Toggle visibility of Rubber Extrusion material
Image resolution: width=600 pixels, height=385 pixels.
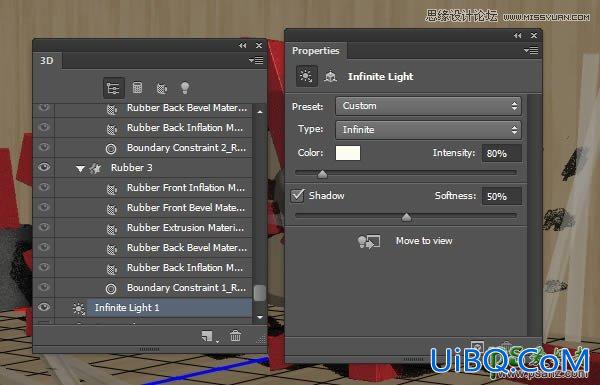44,227
